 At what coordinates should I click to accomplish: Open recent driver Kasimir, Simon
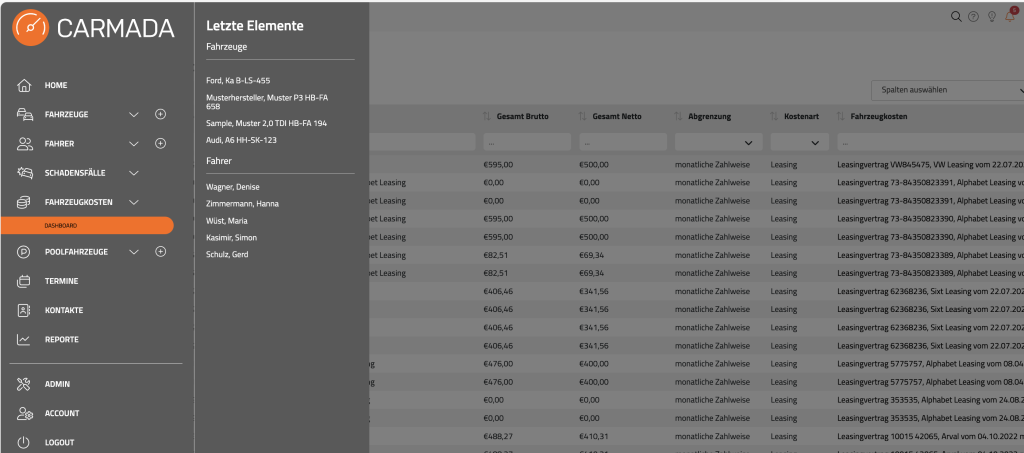pyautogui.click(x=231, y=238)
